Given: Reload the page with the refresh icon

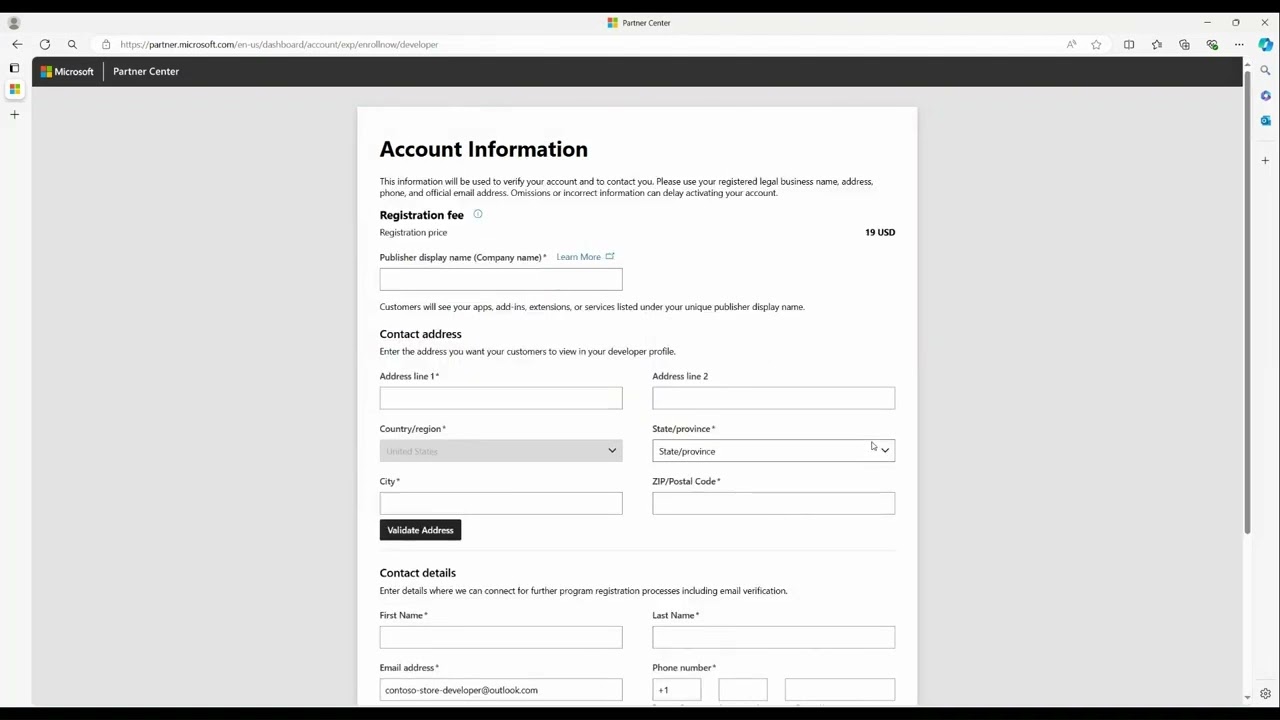Looking at the screenshot, I should pyautogui.click(x=45, y=44).
